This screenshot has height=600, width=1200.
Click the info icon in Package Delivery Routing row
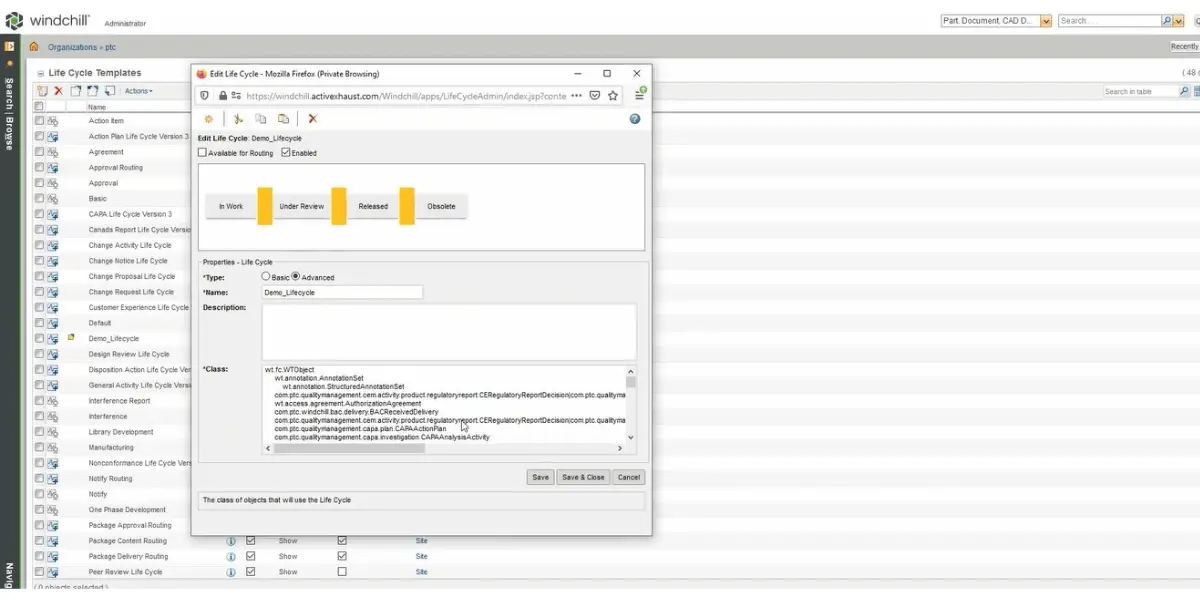click(231, 556)
